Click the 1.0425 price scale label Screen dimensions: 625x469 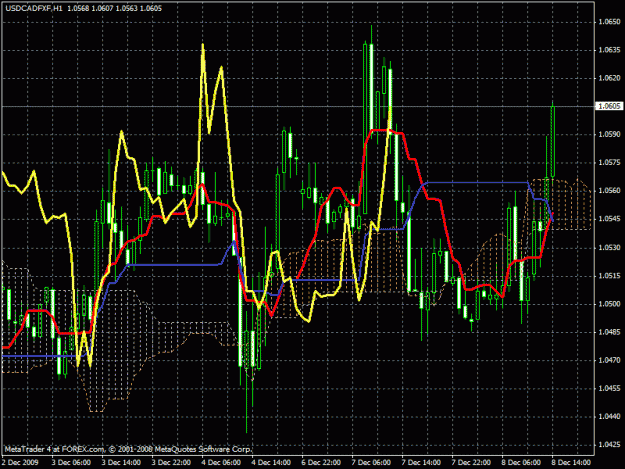(609, 445)
